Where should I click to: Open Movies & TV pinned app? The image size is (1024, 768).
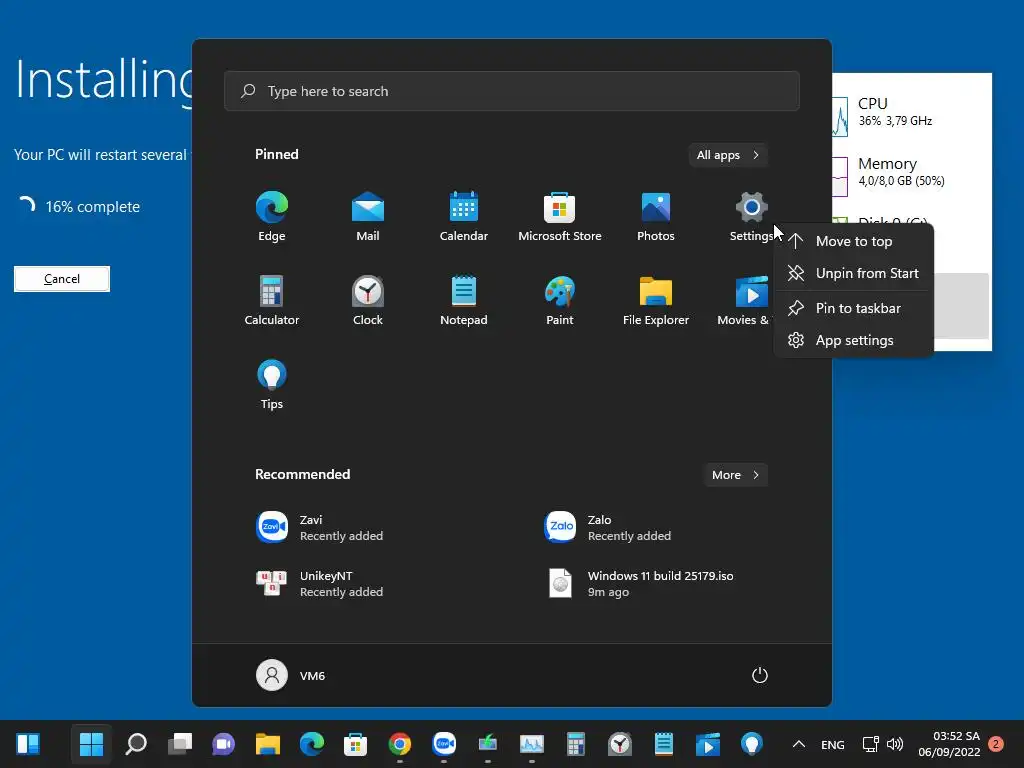[744, 300]
